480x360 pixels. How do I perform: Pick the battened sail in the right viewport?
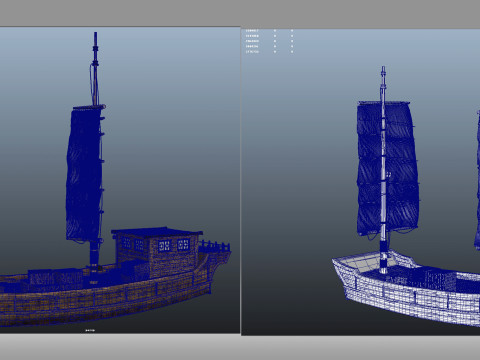coord(388,168)
